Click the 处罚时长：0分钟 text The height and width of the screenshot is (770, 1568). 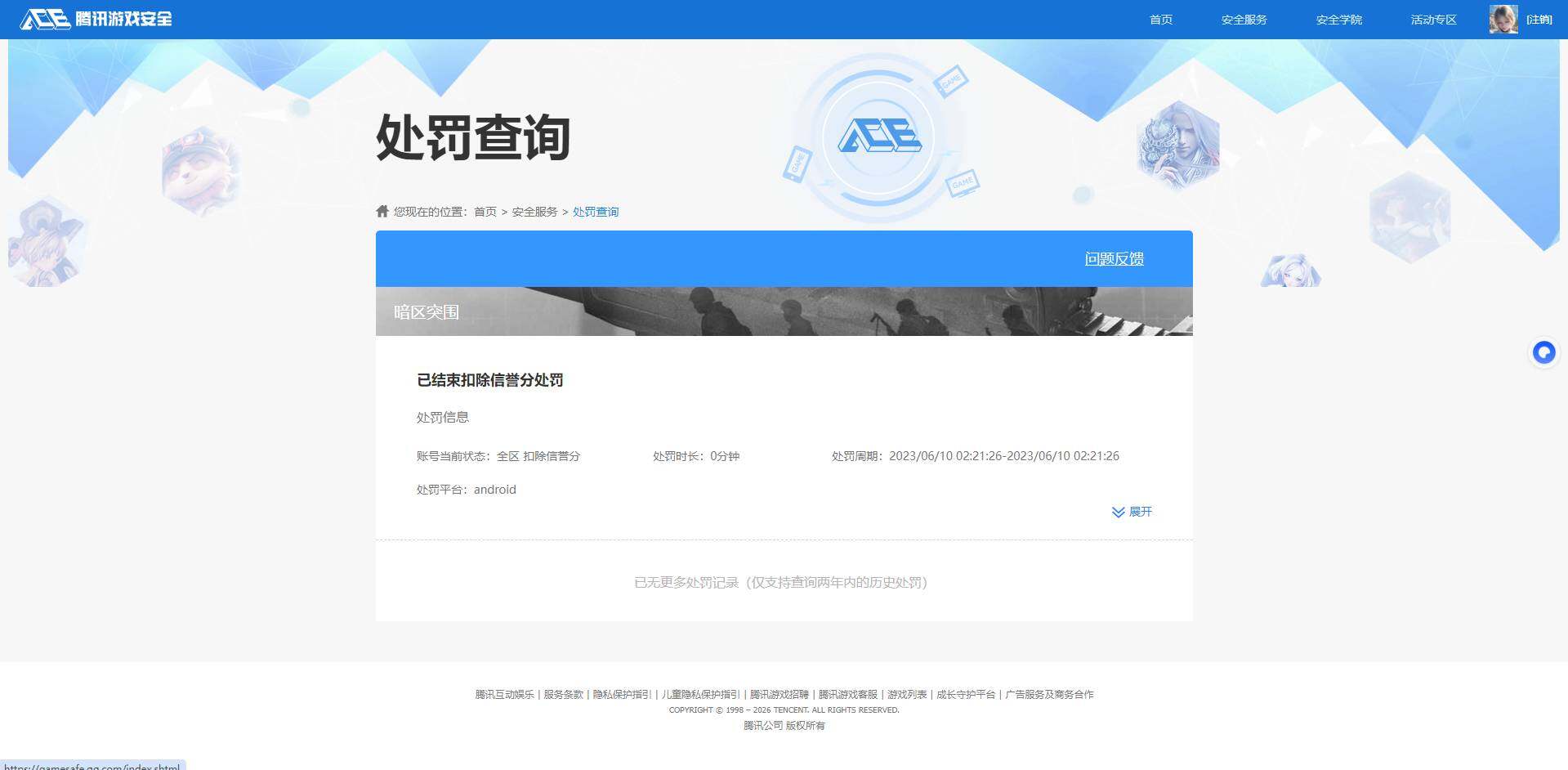click(696, 456)
